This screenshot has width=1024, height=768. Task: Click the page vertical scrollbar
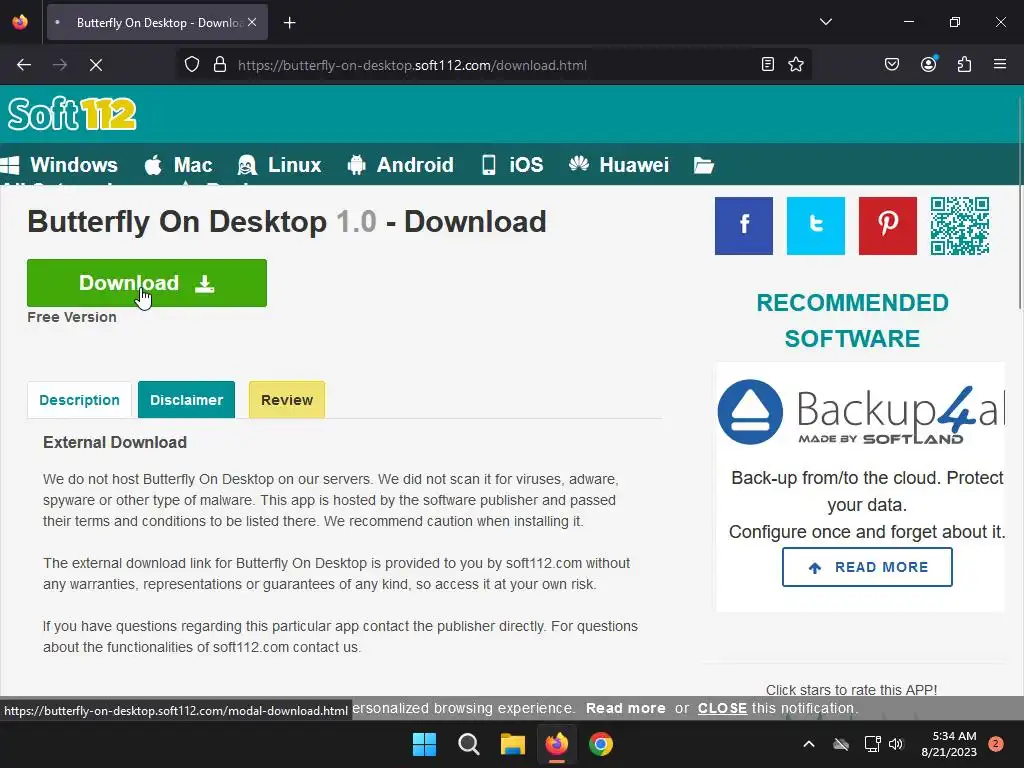1020,202
